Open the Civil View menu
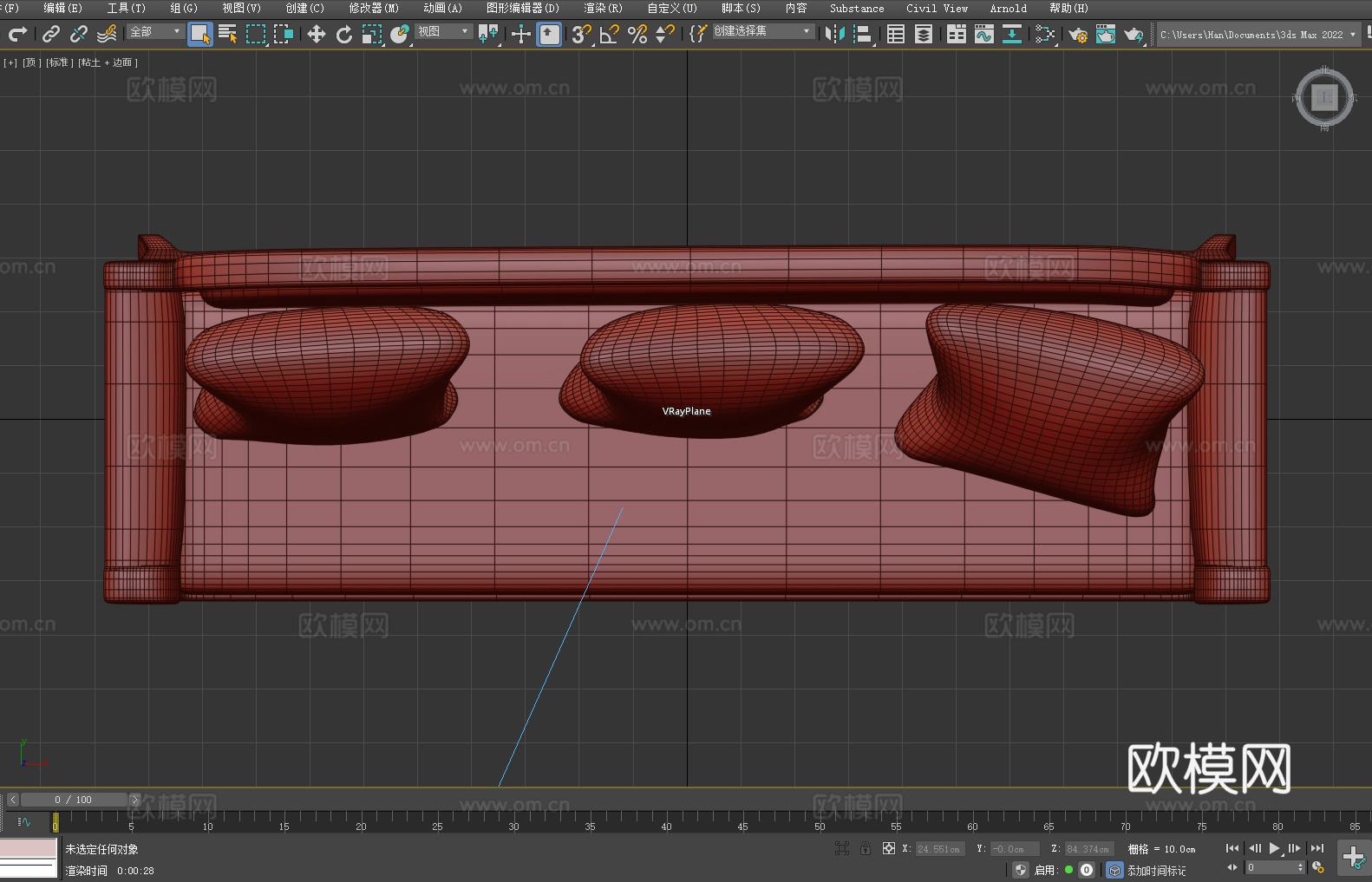This screenshot has height=882, width=1372. pyautogui.click(x=937, y=8)
